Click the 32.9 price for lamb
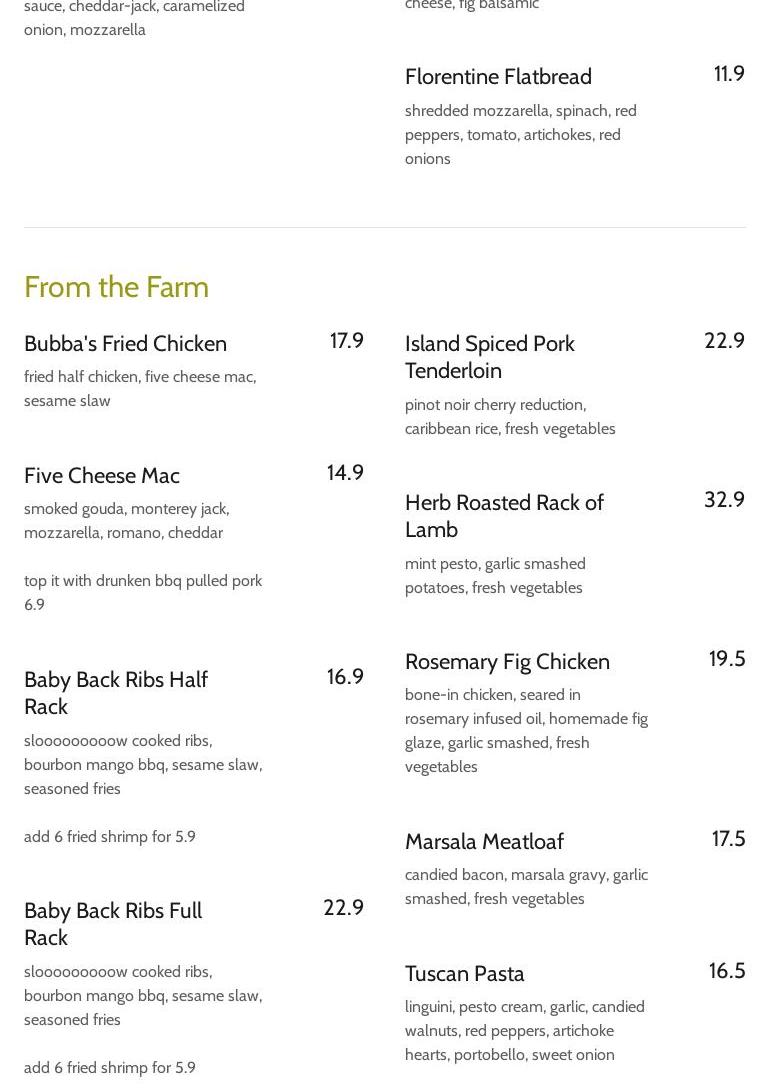770x1090 pixels. (x=724, y=500)
